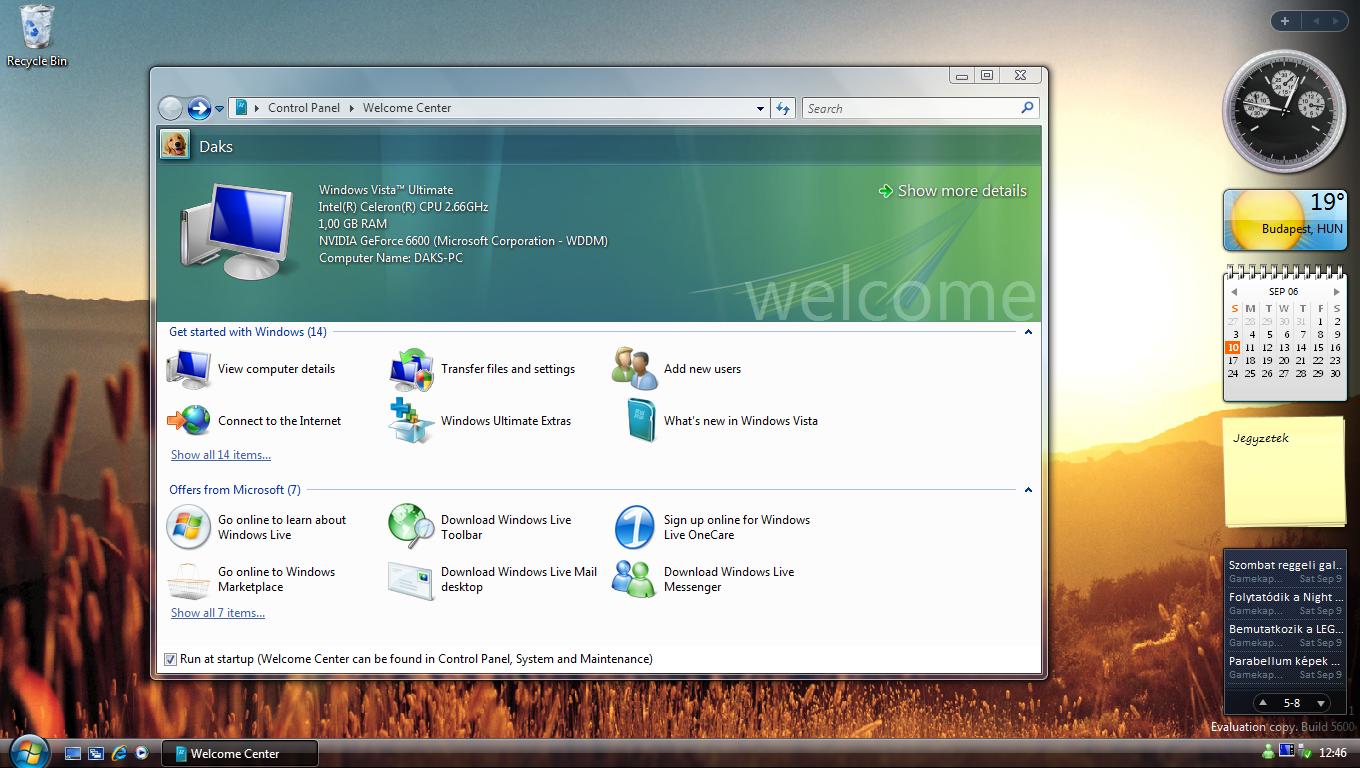Viewport: 1360px width, 768px height.
Task: Select Go online to learn about Windows Live
Action: point(257,527)
